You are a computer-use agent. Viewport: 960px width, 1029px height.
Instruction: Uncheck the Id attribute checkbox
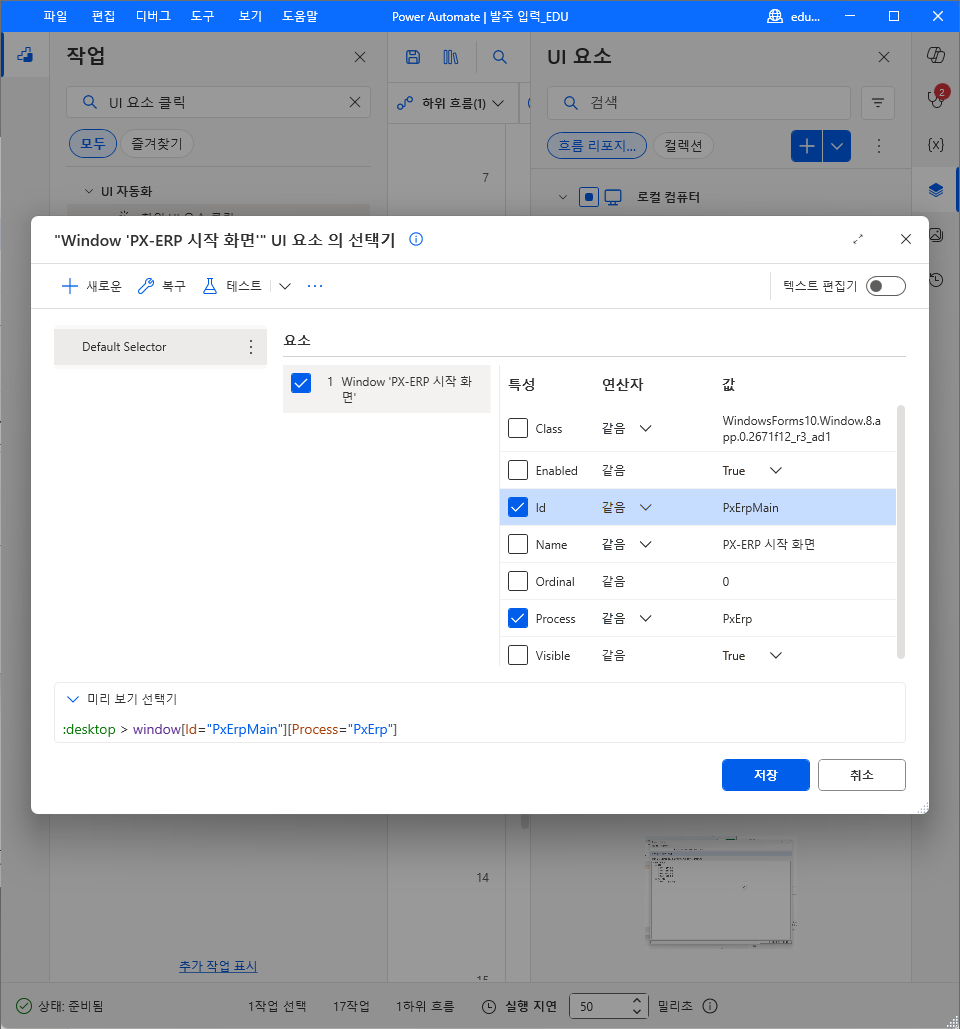pyautogui.click(x=518, y=507)
